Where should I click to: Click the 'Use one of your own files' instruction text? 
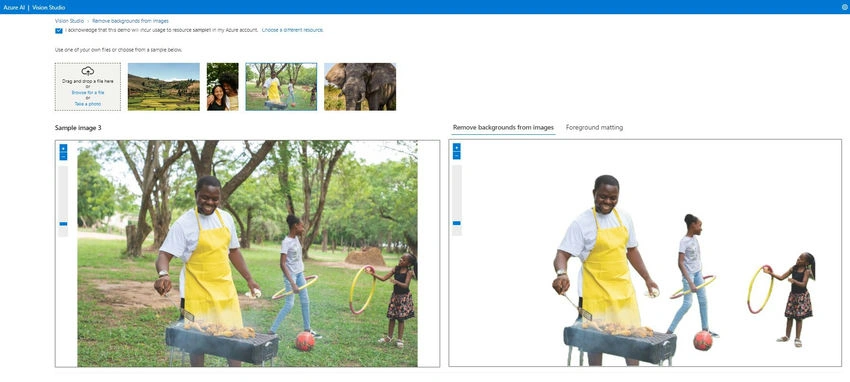(118, 50)
